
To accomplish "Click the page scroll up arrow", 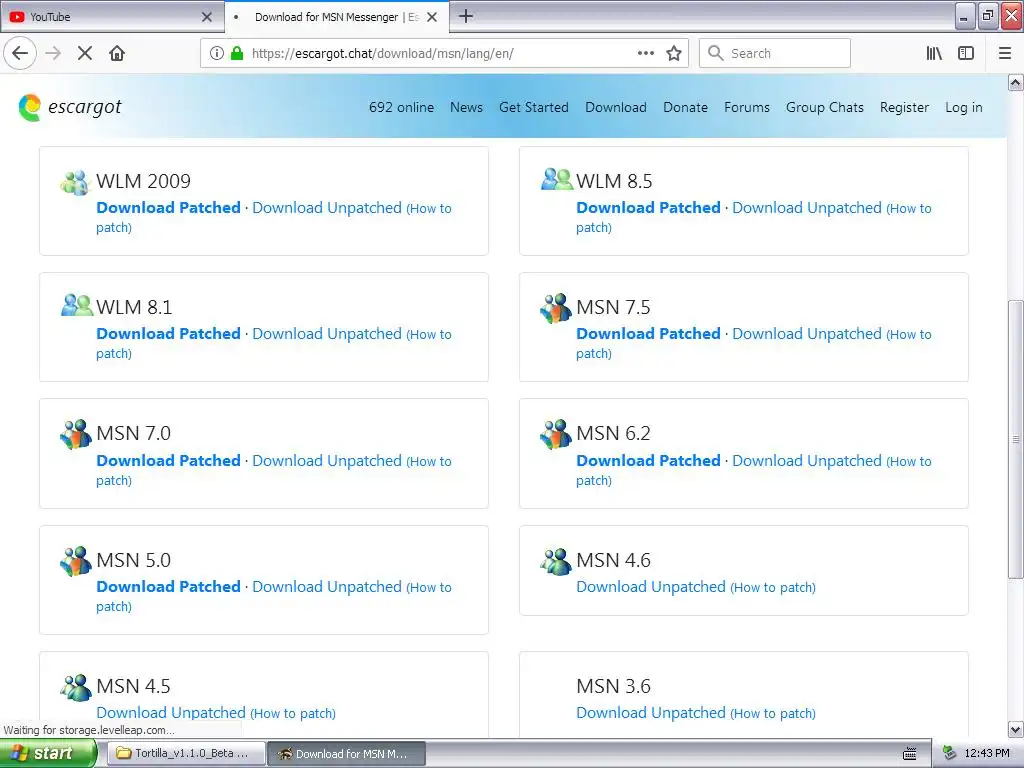I will point(1015,82).
